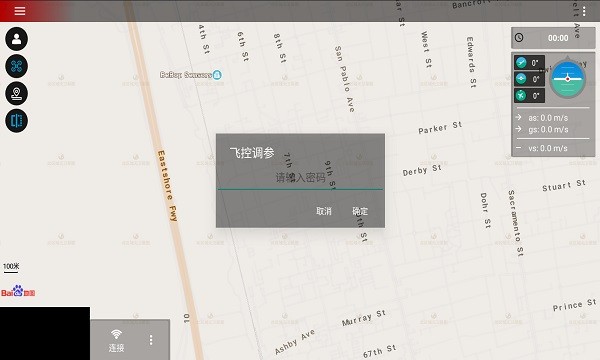This screenshot has height=360, width=600.
Task: Click the Prince St map label
Action: (574, 305)
